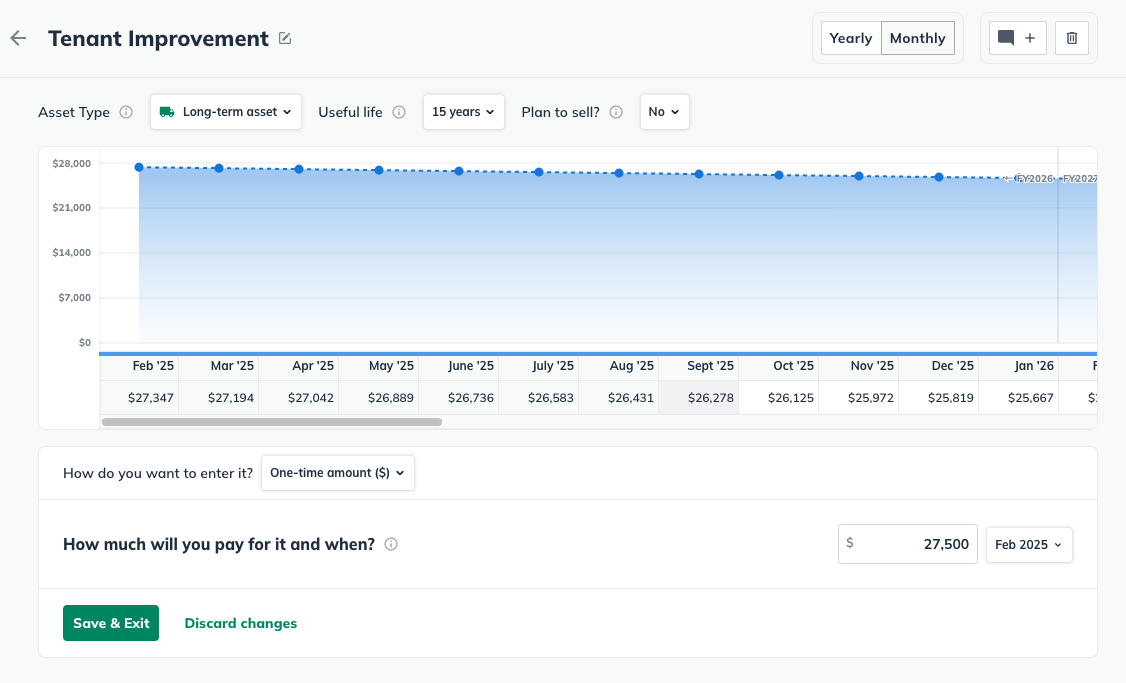This screenshot has width=1126, height=683.
Task: Open the Plan to sell No dropdown
Action: (x=664, y=112)
